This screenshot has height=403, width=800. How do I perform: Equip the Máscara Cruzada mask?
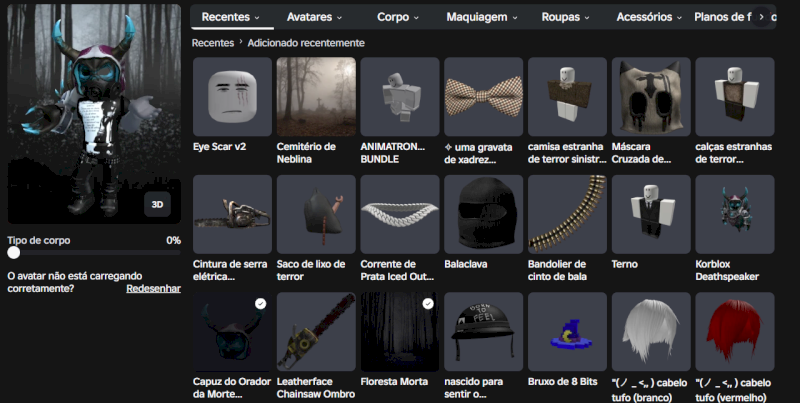651,97
